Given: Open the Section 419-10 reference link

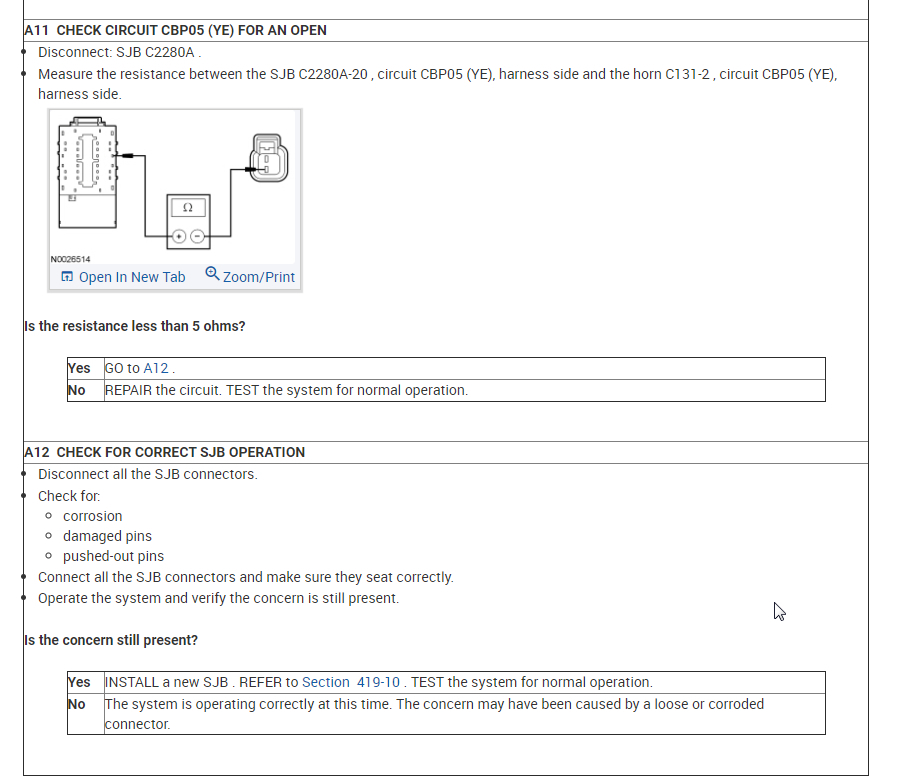Looking at the screenshot, I should tap(351, 682).
